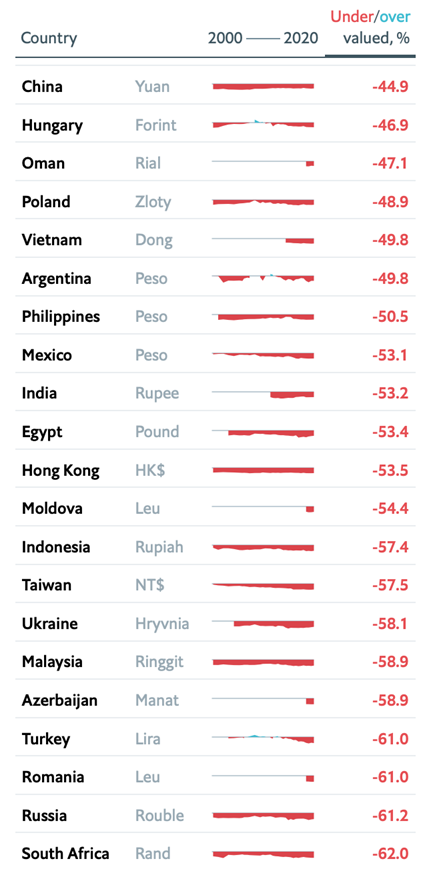Click India's -53.2 percentage

[x=390, y=394]
